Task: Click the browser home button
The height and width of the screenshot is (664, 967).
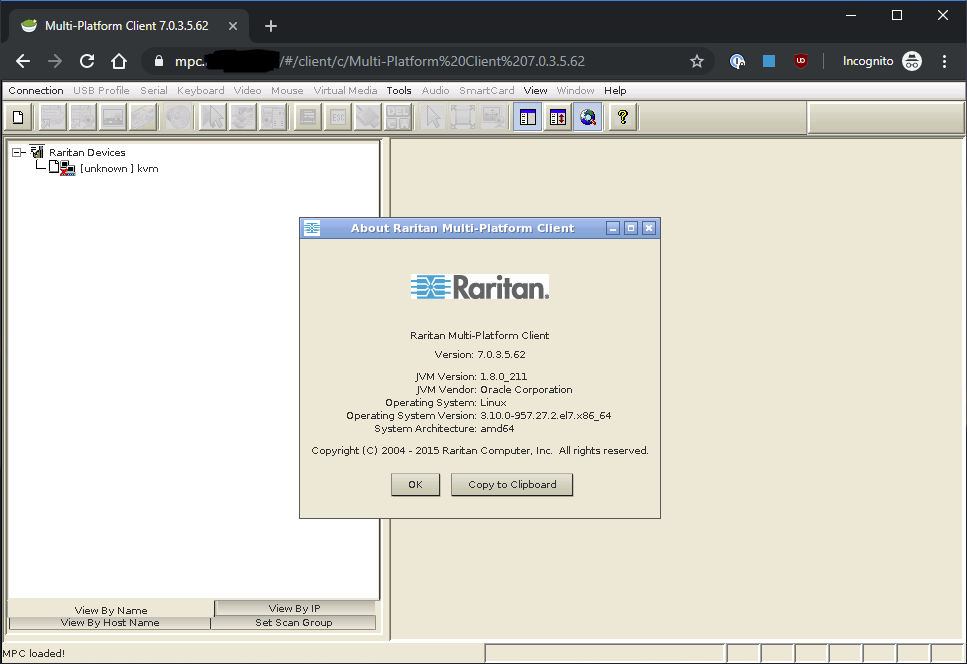Action: (x=119, y=61)
